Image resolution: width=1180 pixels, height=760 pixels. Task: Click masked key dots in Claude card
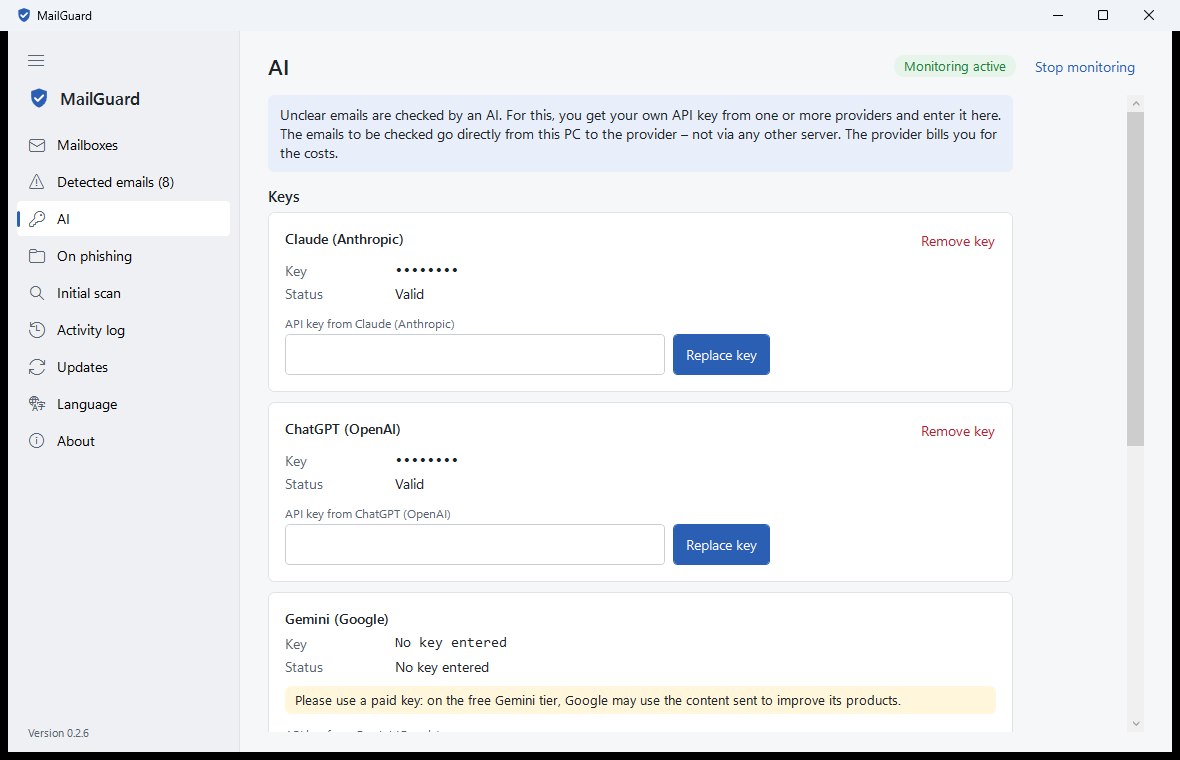click(x=427, y=270)
